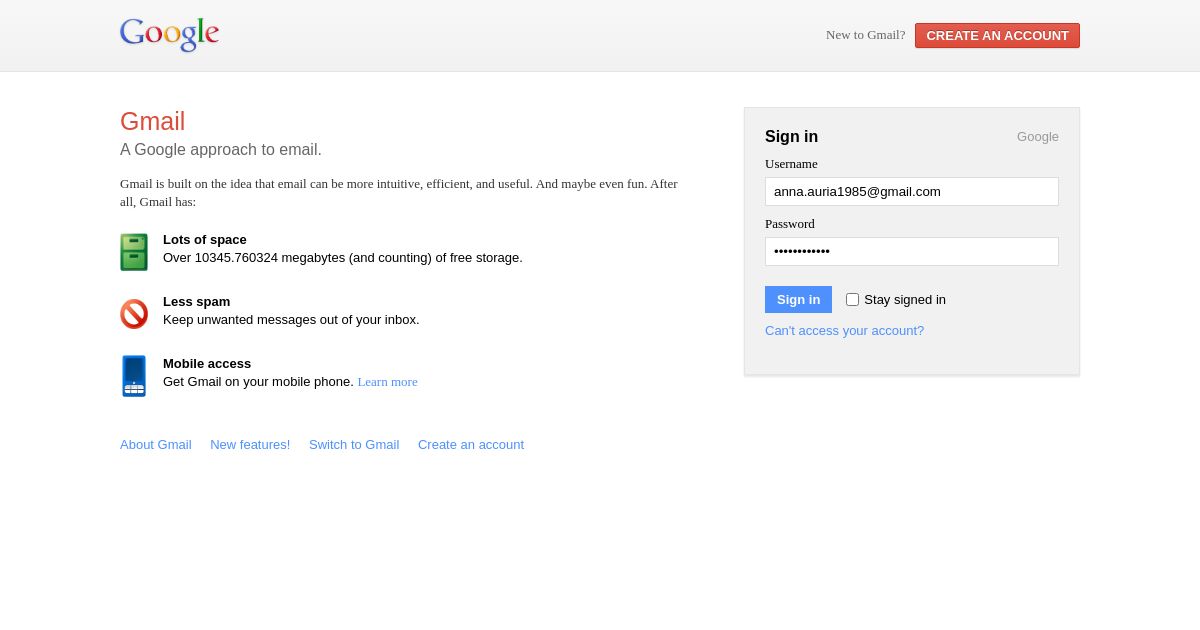Open the Learn more link

[387, 381]
